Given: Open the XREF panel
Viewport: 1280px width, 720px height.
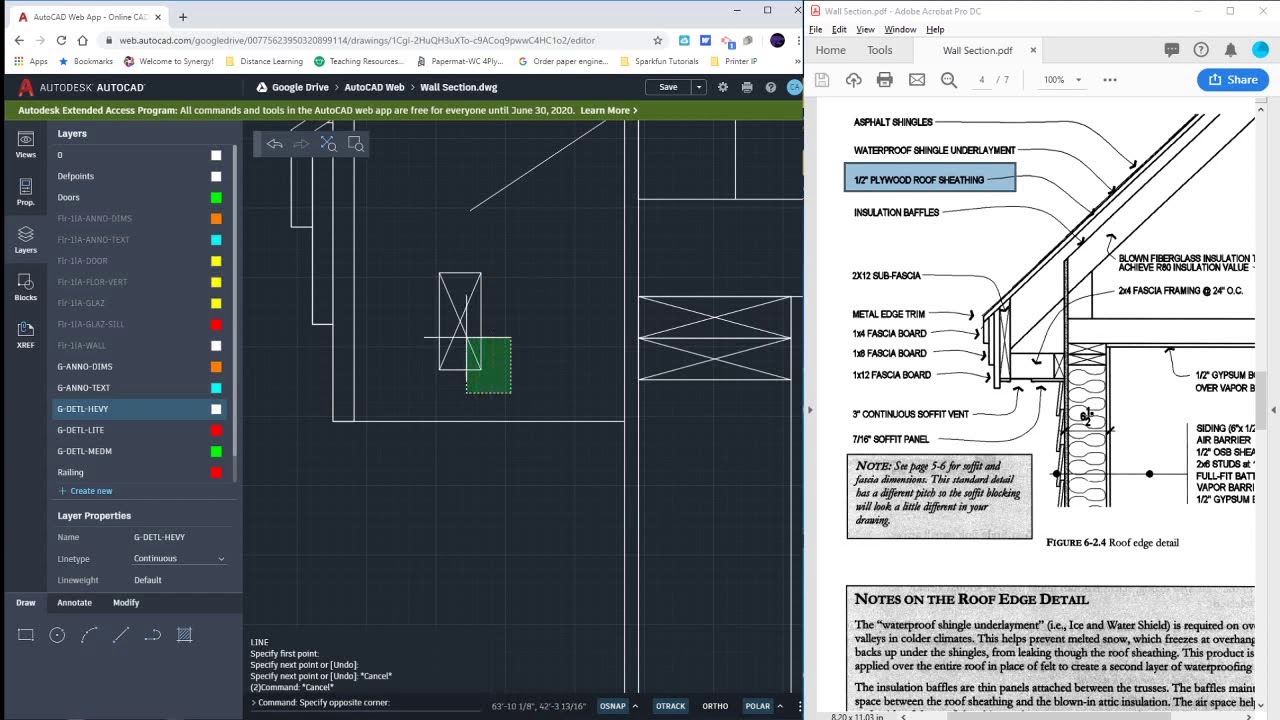Looking at the screenshot, I should click(26, 335).
